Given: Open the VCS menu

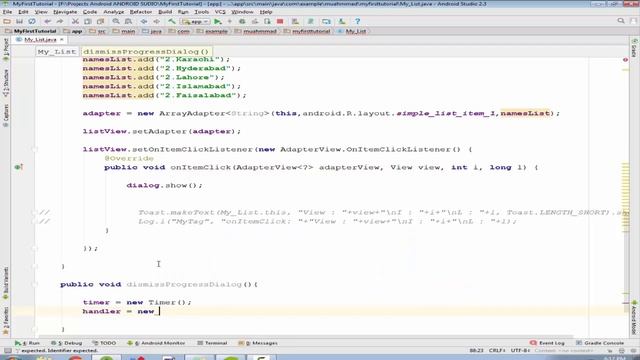Looking at the screenshot, I should (220, 12).
